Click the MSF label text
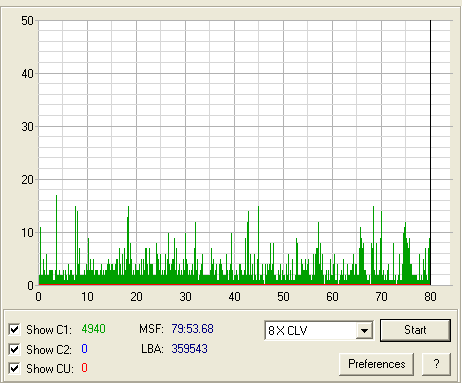 pyautogui.click(x=151, y=329)
